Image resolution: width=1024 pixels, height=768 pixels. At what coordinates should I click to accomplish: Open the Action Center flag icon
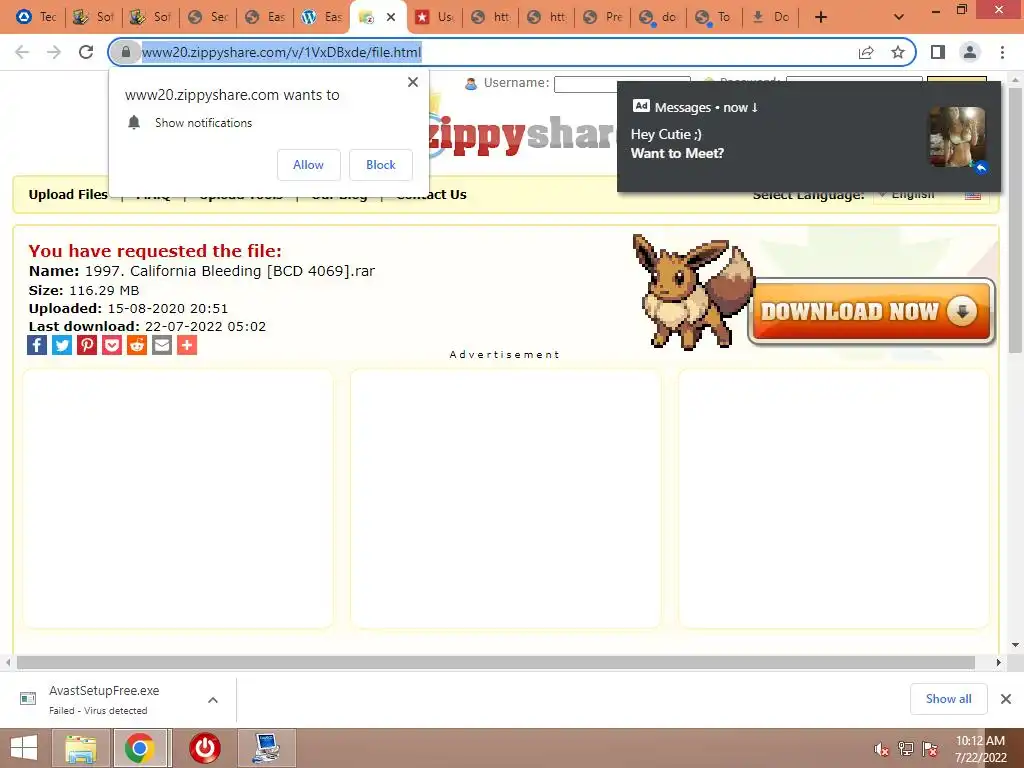click(930, 749)
